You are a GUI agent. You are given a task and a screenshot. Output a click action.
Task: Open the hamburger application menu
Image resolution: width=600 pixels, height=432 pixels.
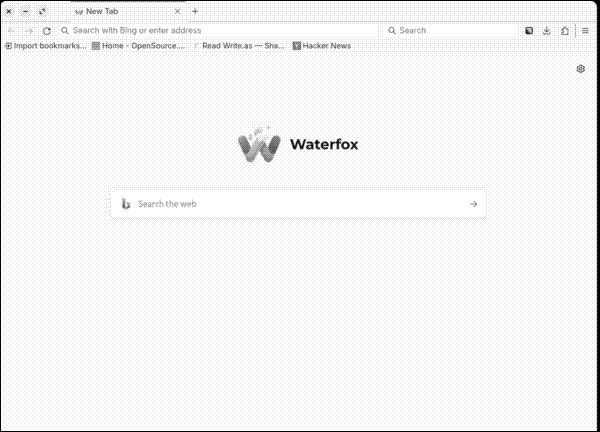tap(585, 31)
